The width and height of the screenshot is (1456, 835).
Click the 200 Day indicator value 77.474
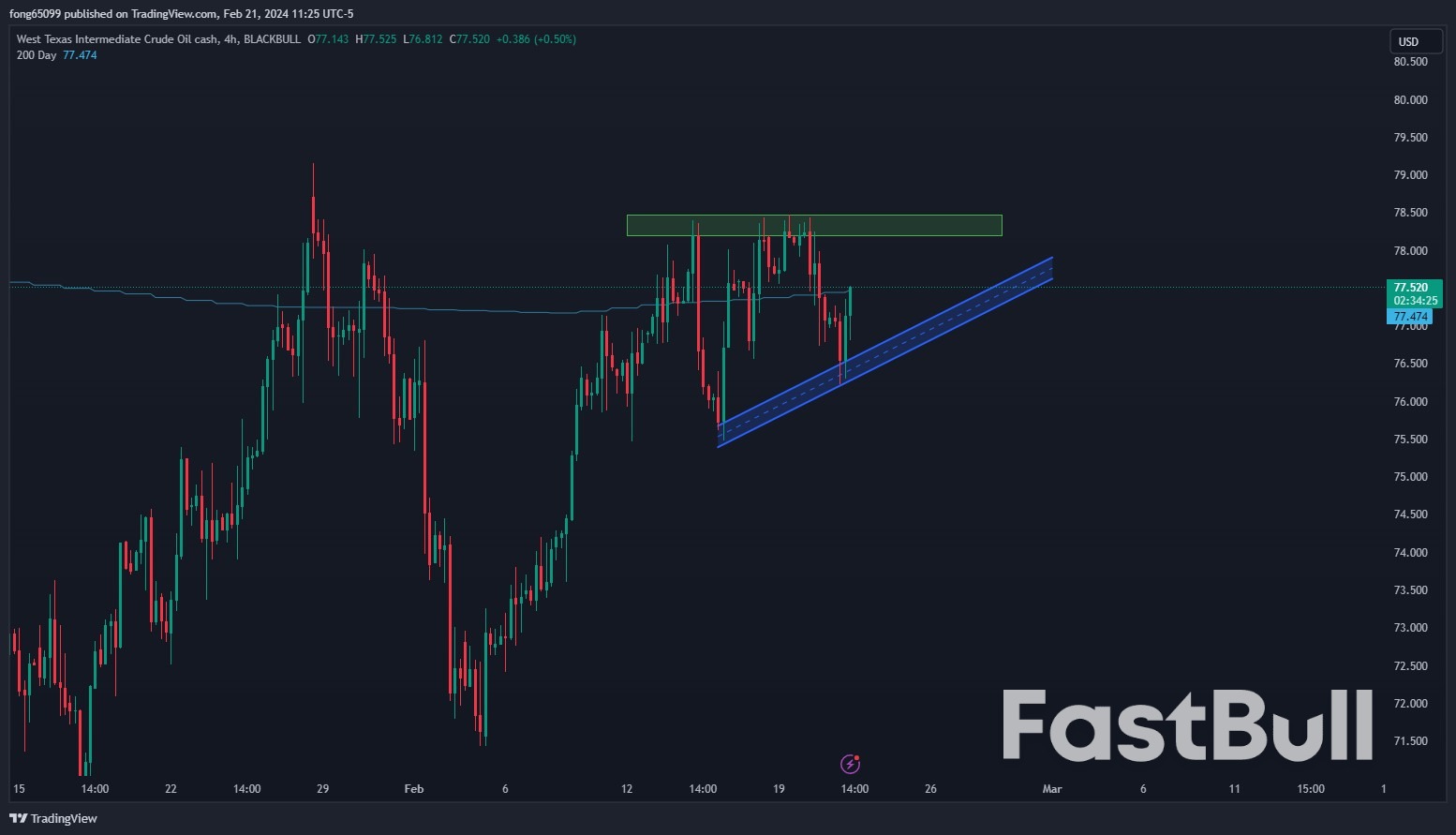[x=80, y=55]
